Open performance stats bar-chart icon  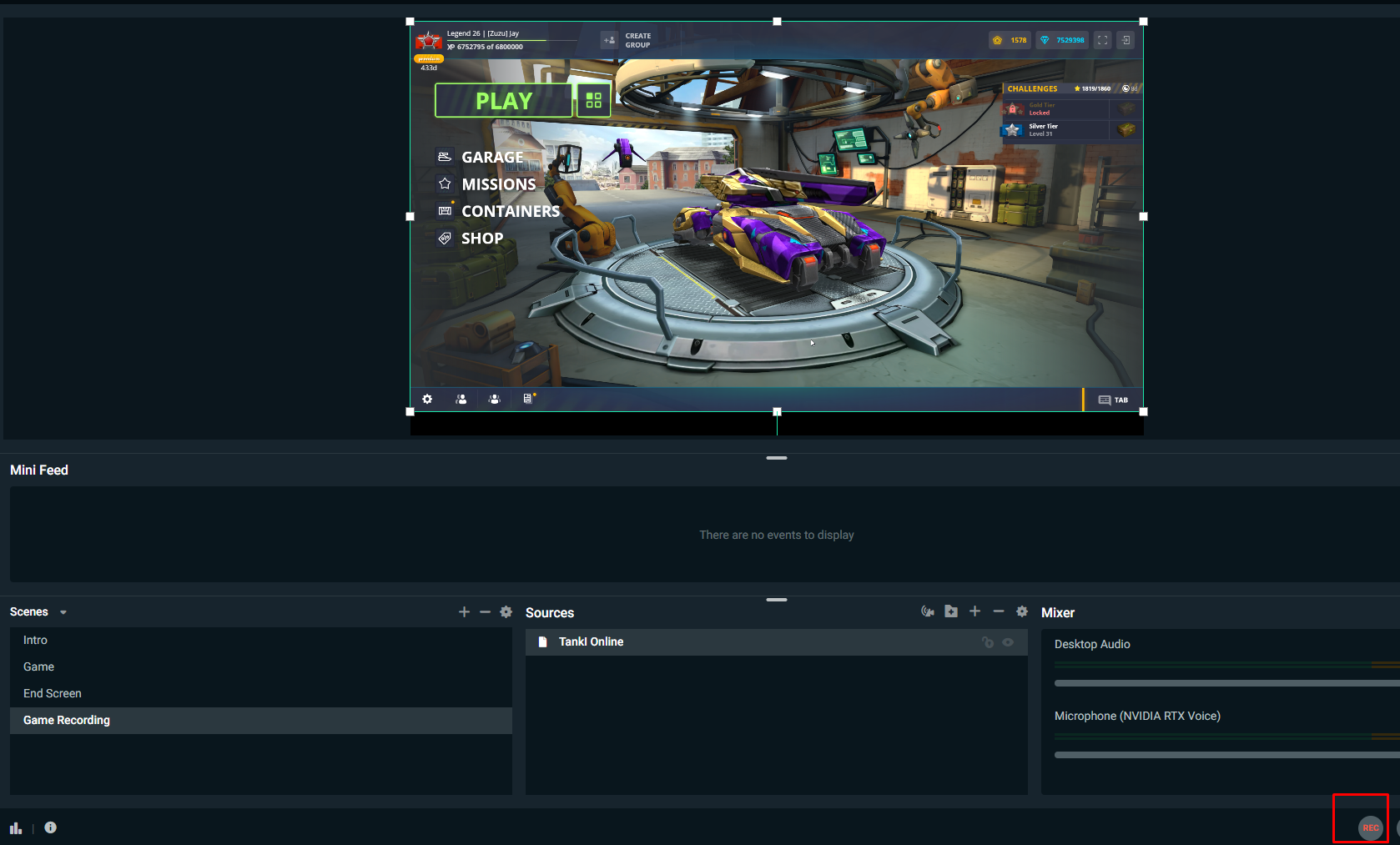coord(16,827)
